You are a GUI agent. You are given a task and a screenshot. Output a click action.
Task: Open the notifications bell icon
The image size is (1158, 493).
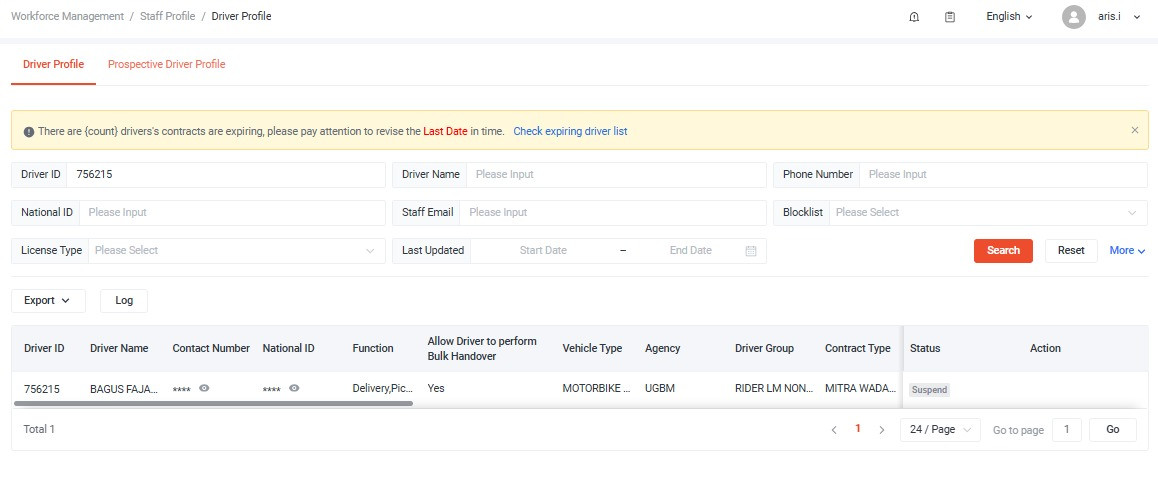[914, 17]
